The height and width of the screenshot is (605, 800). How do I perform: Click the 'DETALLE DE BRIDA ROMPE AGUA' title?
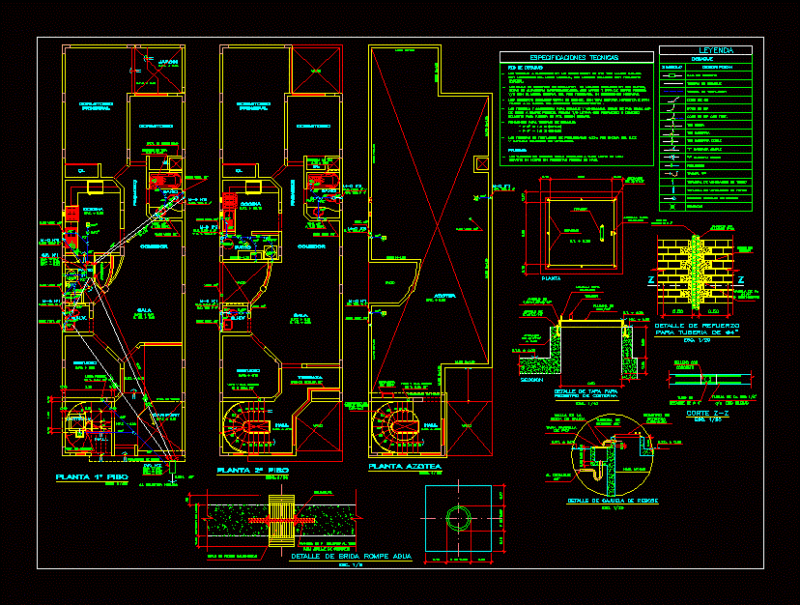[351, 557]
